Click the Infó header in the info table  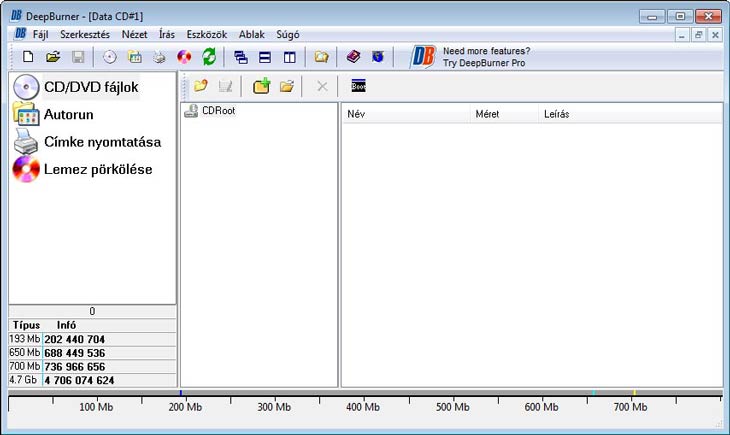pos(66,325)
